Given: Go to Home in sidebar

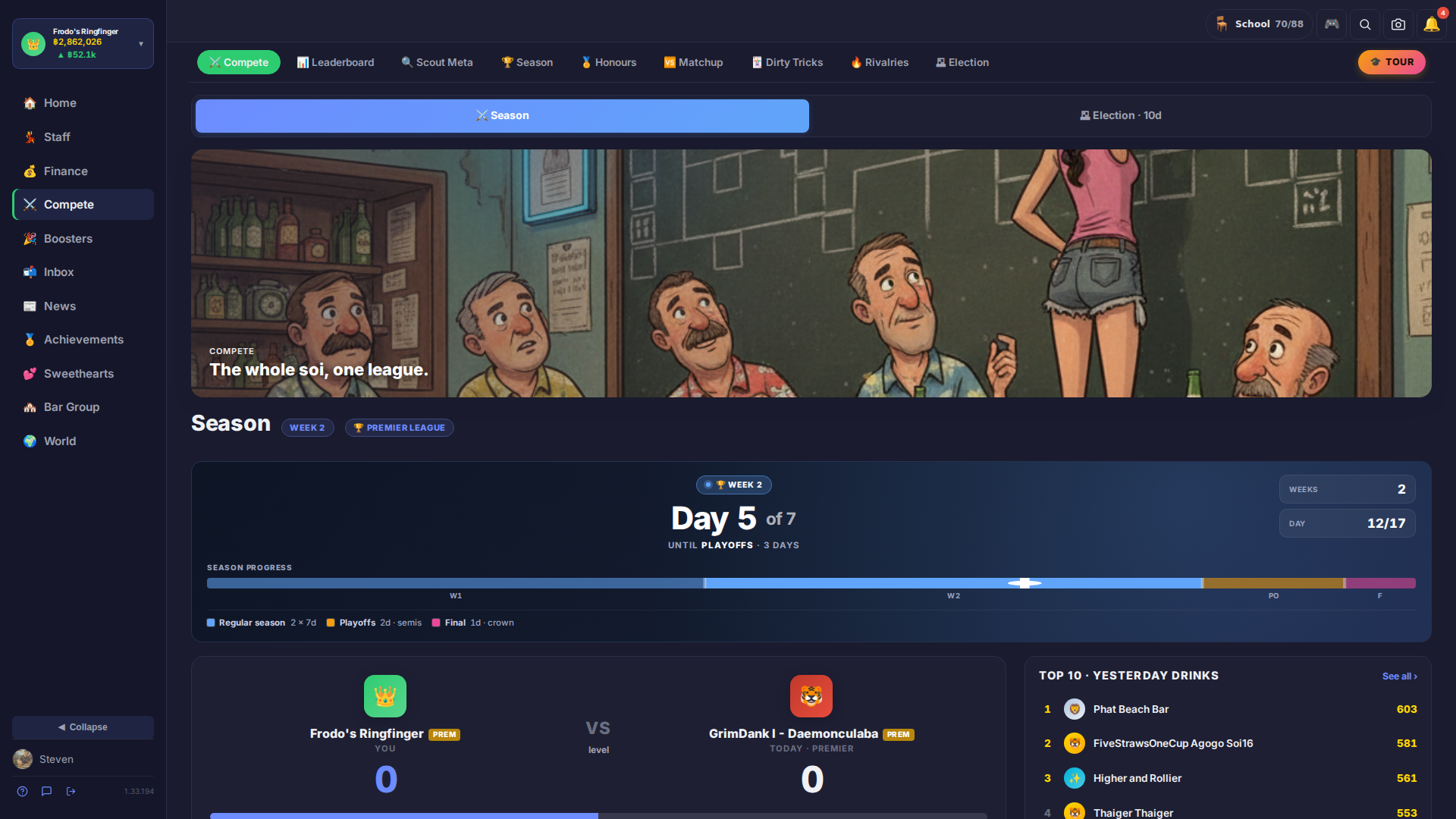Looking at the screenshot, I should 83,103.
